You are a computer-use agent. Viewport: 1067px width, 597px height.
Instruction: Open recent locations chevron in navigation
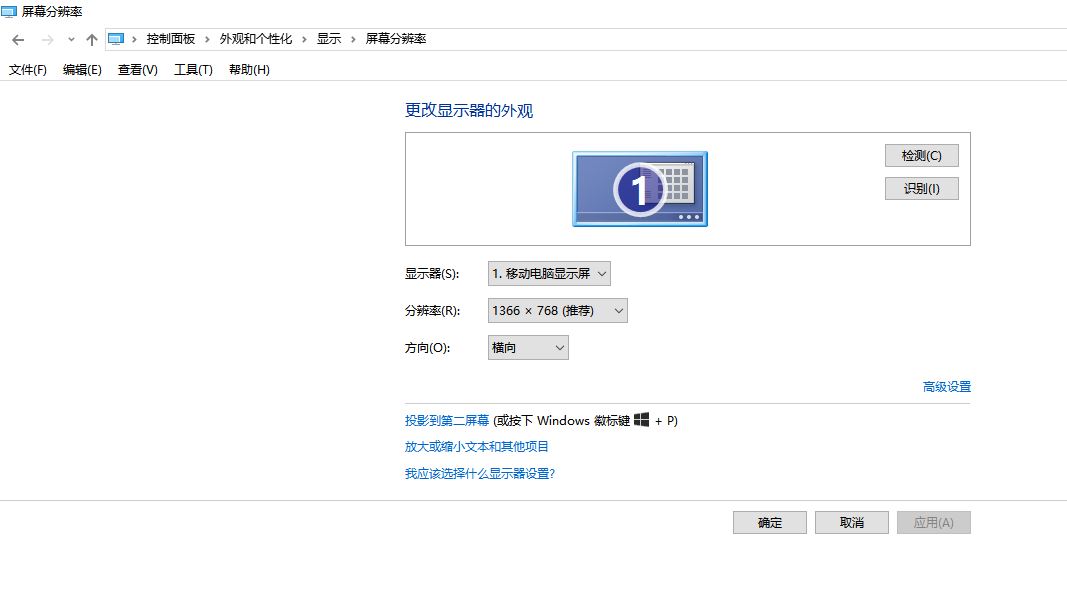(x=71, y=39)
